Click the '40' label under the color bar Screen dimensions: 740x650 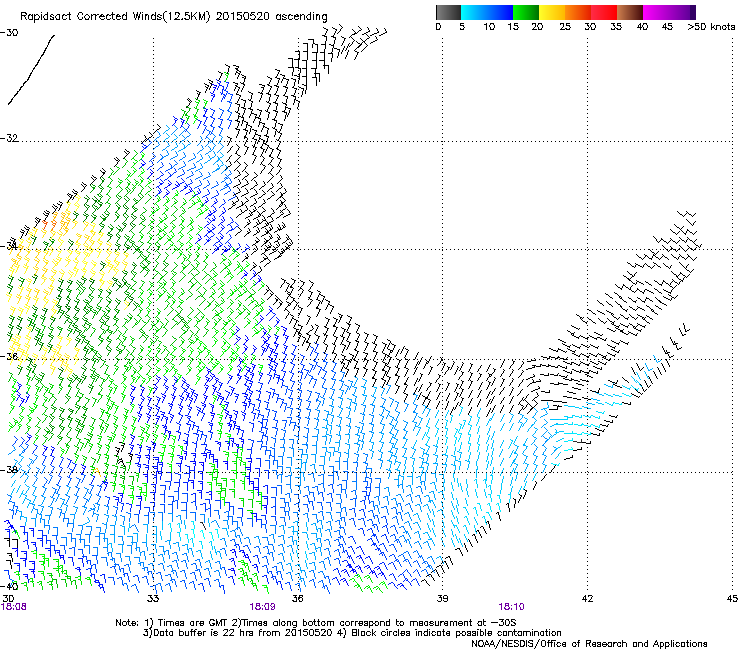pyautogui.click(x=642, y=27)
